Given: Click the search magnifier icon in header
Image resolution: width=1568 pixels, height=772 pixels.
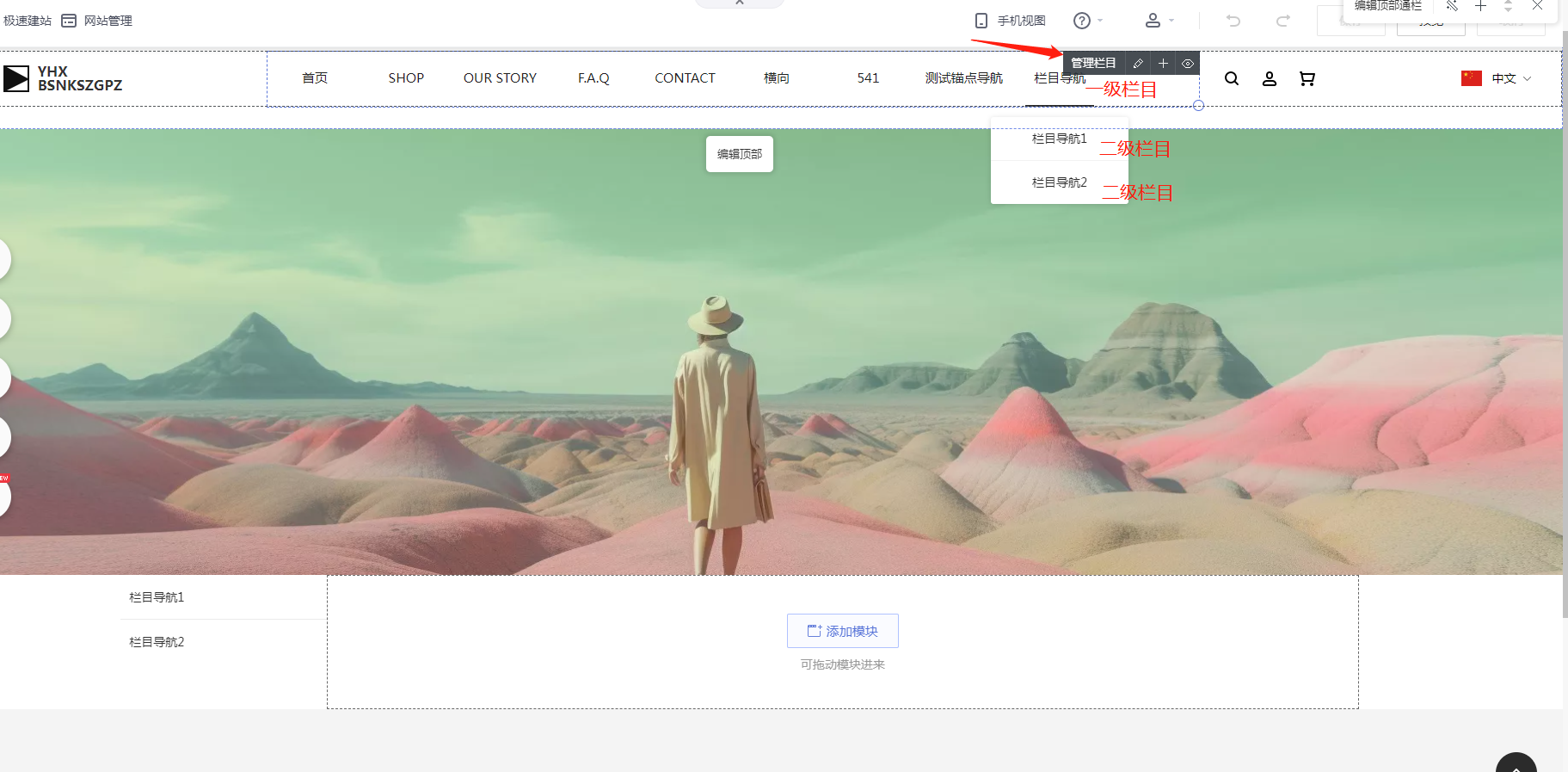Looking at the screenshot, I should pyautogui.click(x=1232, y=79).
